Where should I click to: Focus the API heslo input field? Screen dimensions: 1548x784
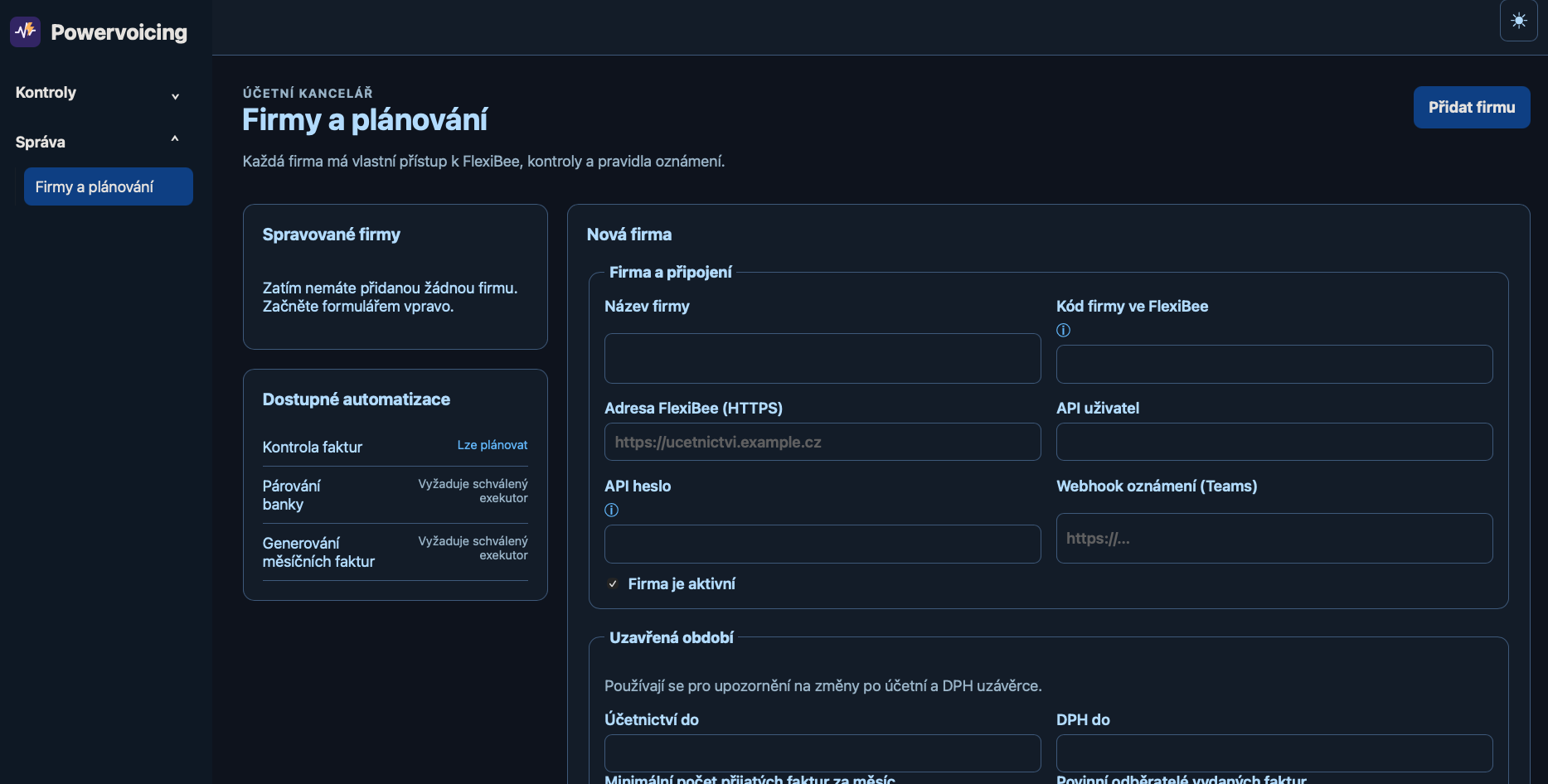pos(823,544)
